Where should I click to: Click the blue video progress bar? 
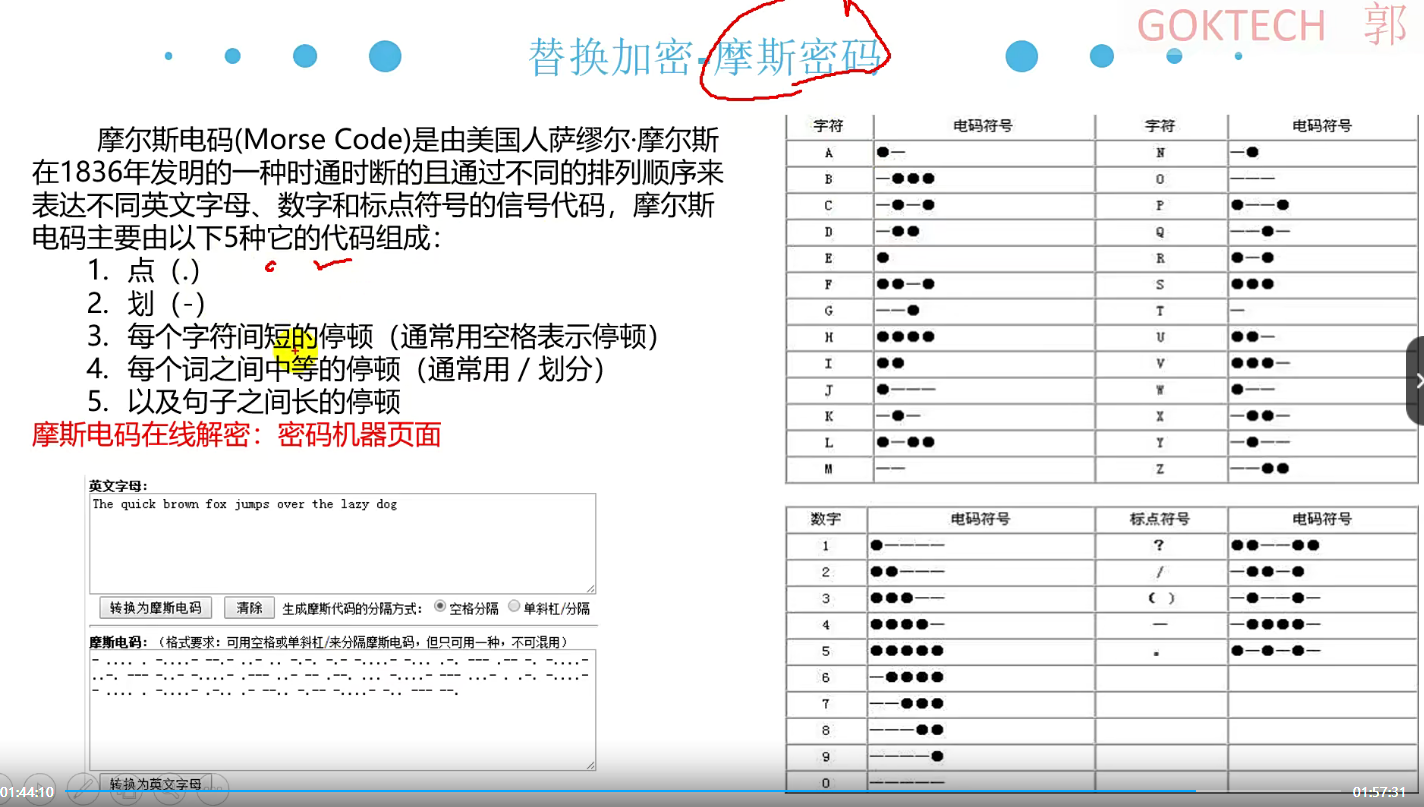[700, 791]
